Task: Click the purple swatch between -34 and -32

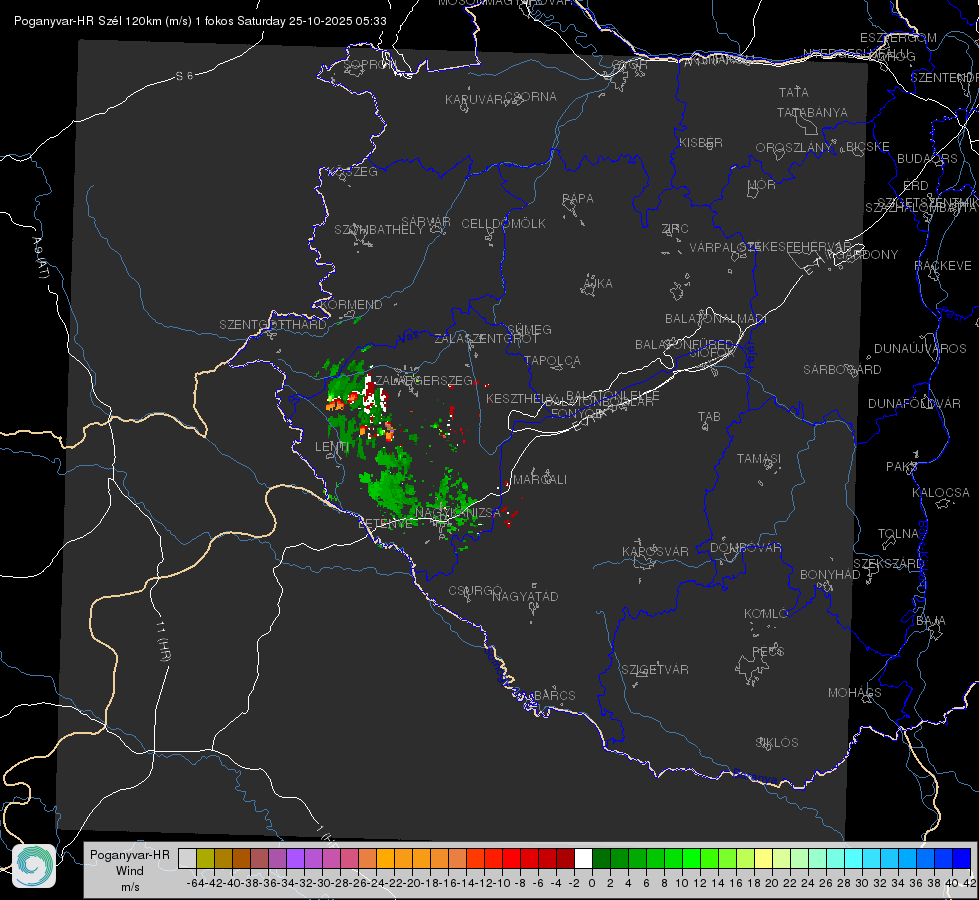Action: click(295, 859)
